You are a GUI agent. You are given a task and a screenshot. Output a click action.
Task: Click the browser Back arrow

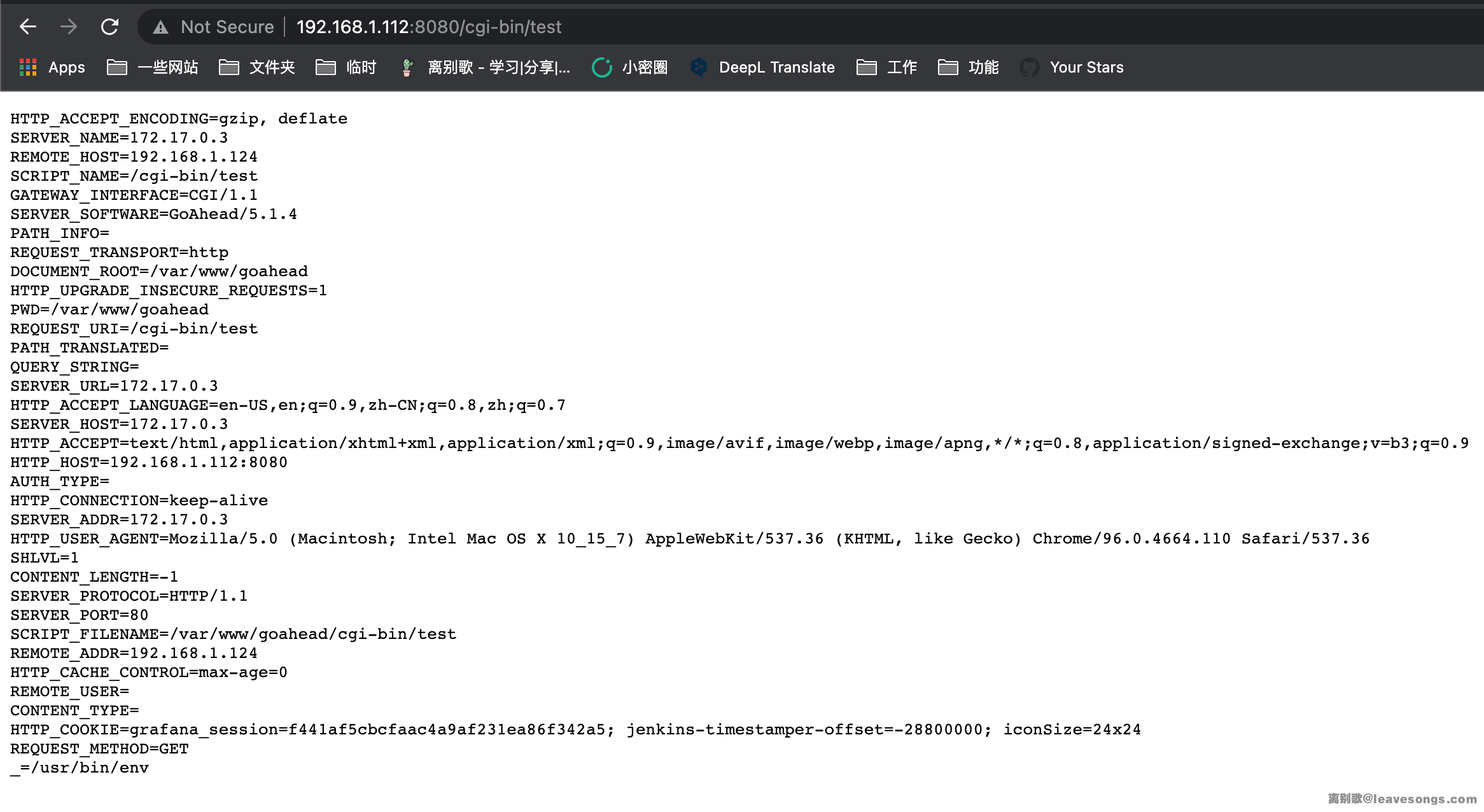[28, 27]
